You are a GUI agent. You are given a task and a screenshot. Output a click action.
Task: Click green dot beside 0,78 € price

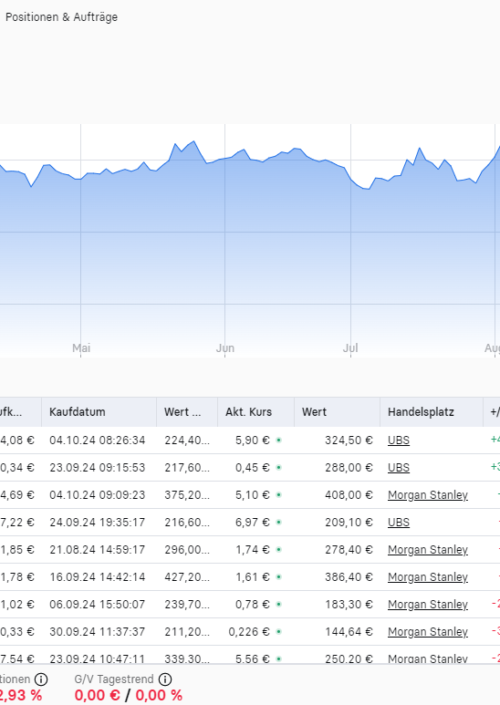tap(278, 604)
